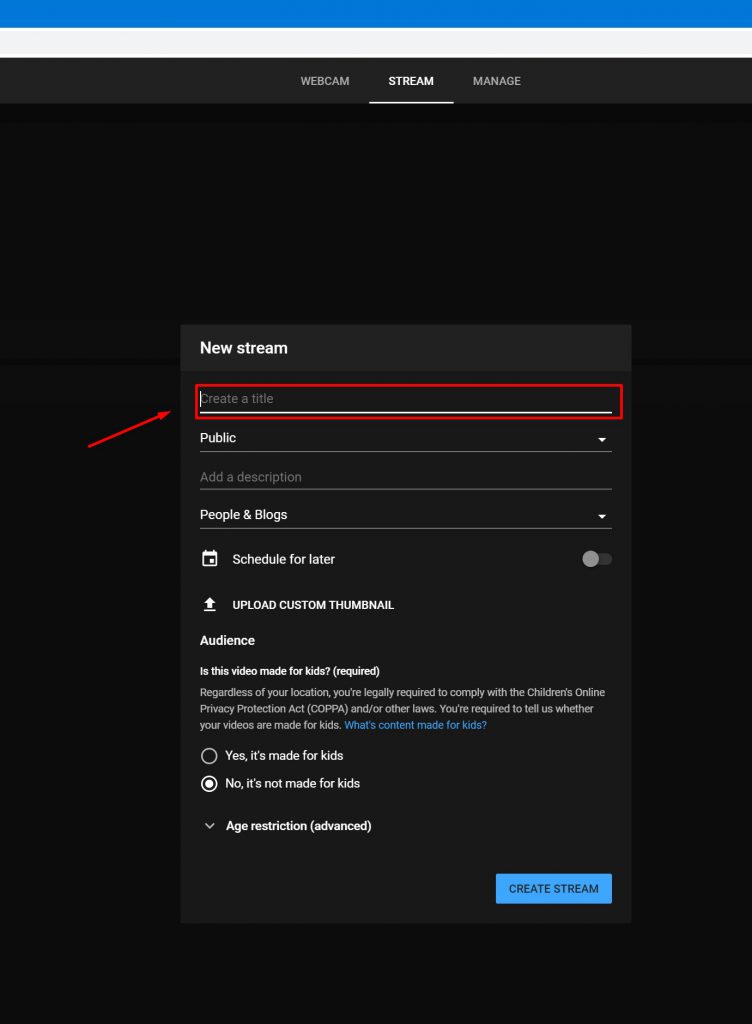Click the New stream heading
Image resolution: width=752 pixels, height=1024 pixels.
(243, 348)
